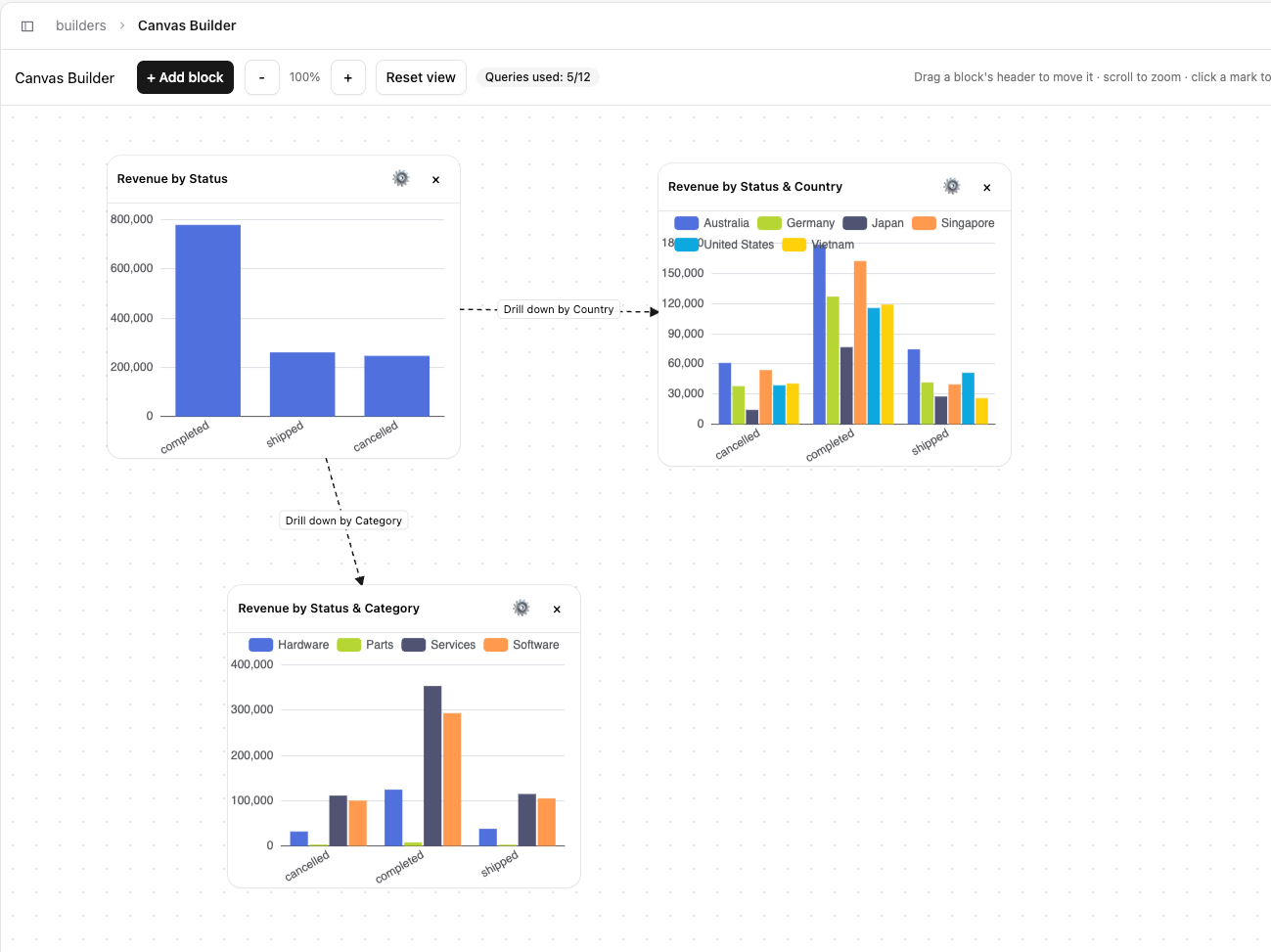Click the 100% zoom level text
The width and height of the screenshot is (1271, 952).
click(x=305, y=77)
